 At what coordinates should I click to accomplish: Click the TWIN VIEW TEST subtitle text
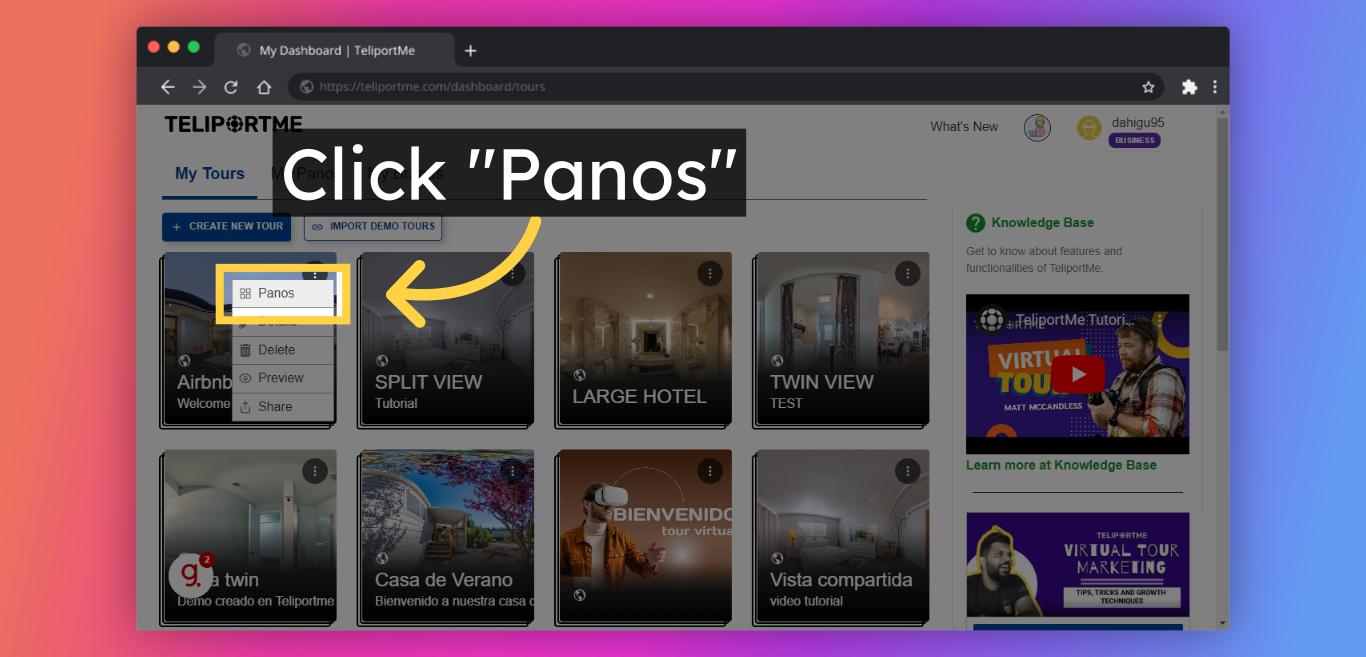786,404
